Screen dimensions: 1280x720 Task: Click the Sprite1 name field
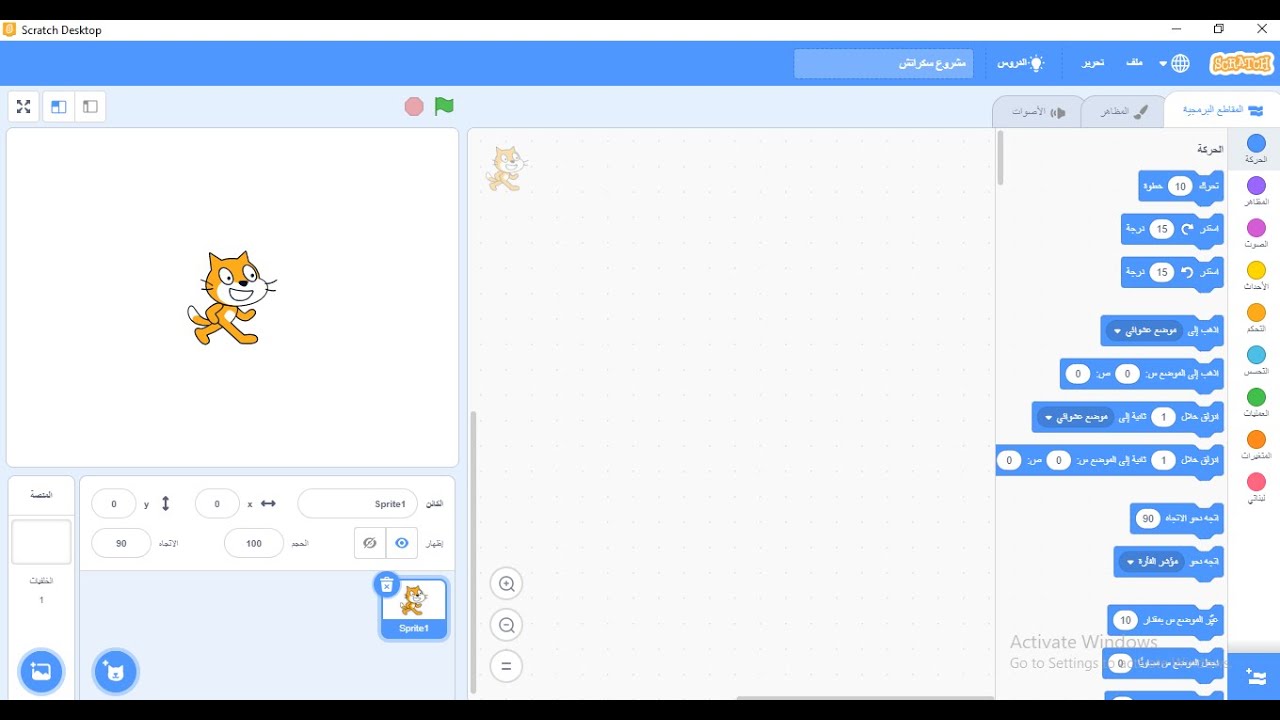[x=358, y=504]
